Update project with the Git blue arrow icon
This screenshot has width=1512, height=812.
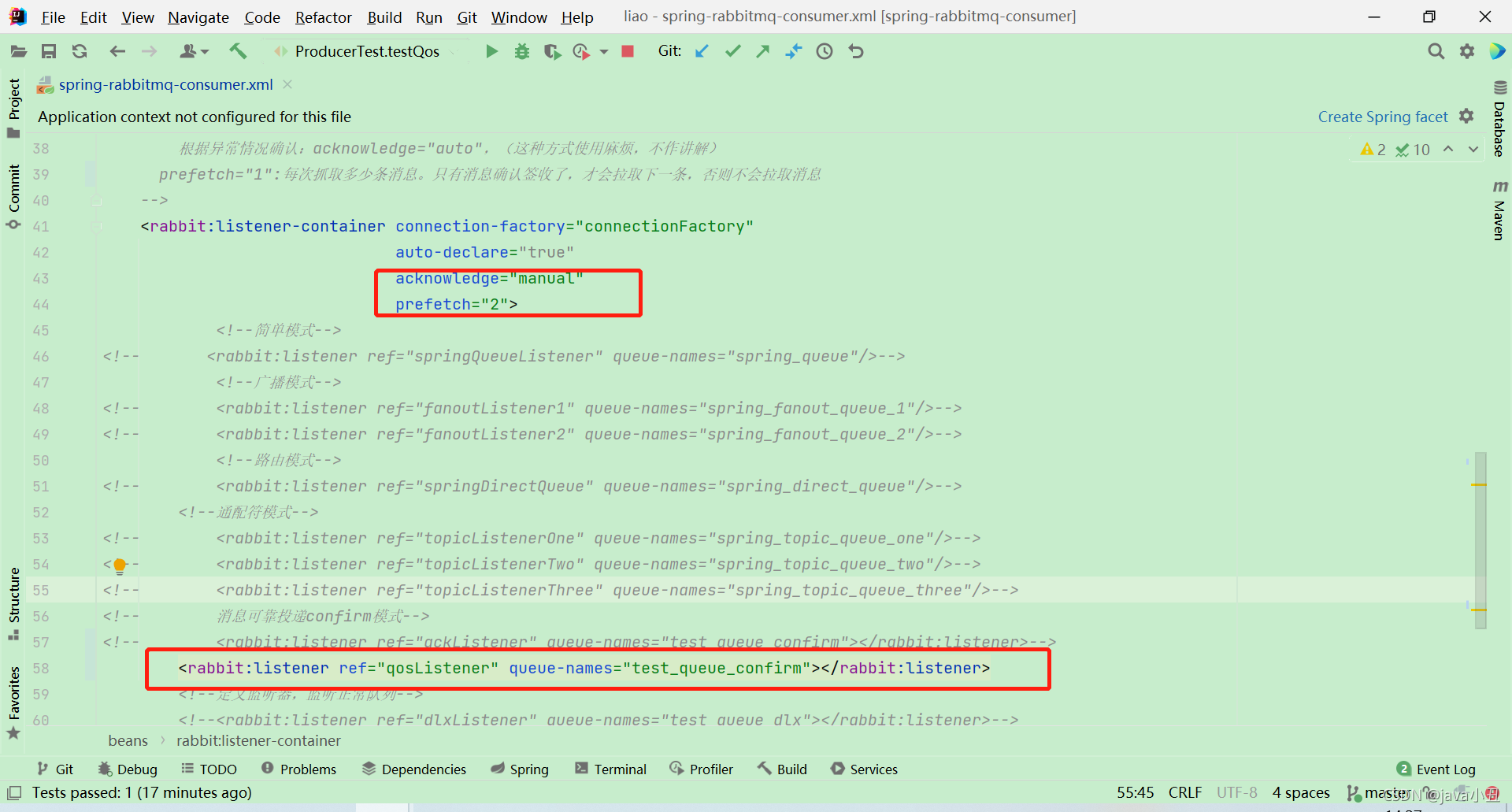702,51
